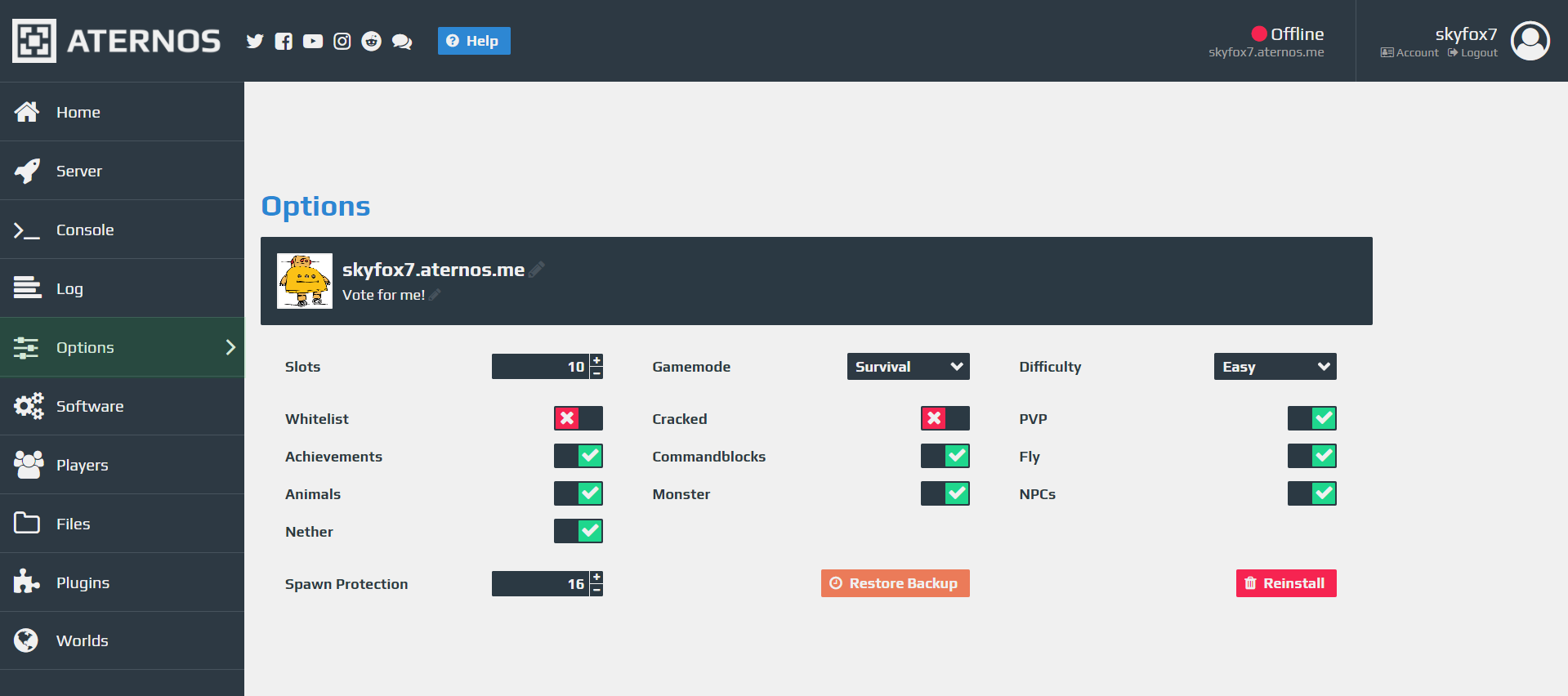Click the server icon image
1568x696 pixels.
point(305,281)
